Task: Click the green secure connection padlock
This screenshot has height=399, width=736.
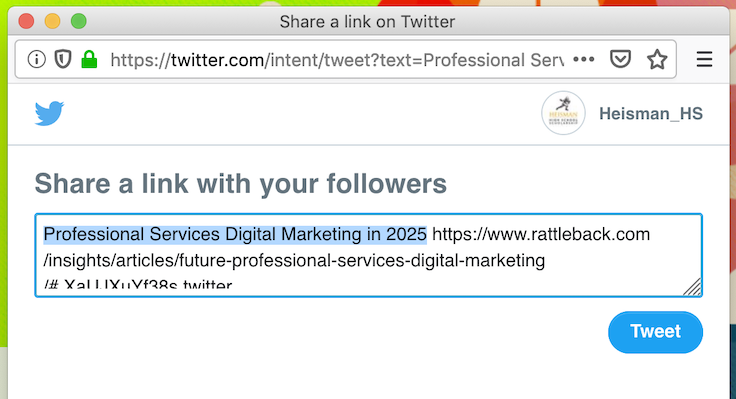Action: 89,59
